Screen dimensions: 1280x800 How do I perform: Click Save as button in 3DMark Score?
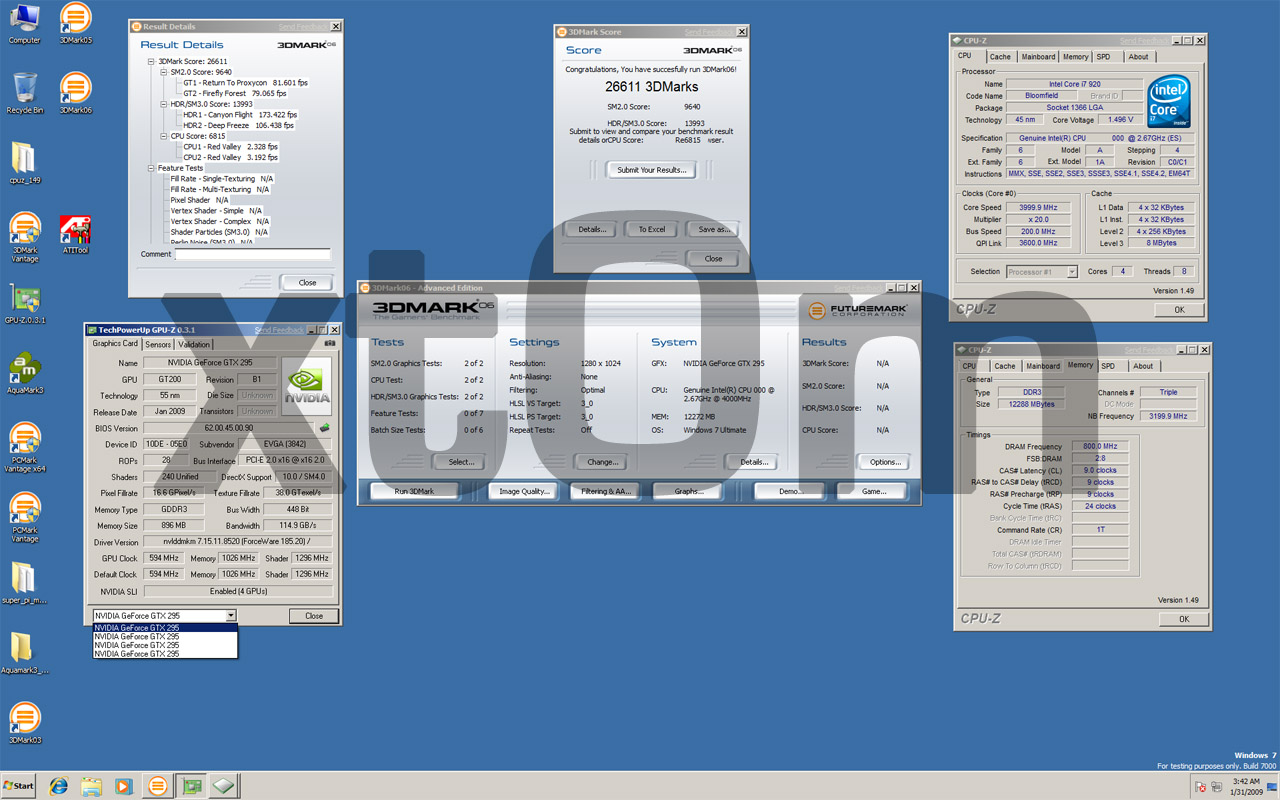[713, 229]
